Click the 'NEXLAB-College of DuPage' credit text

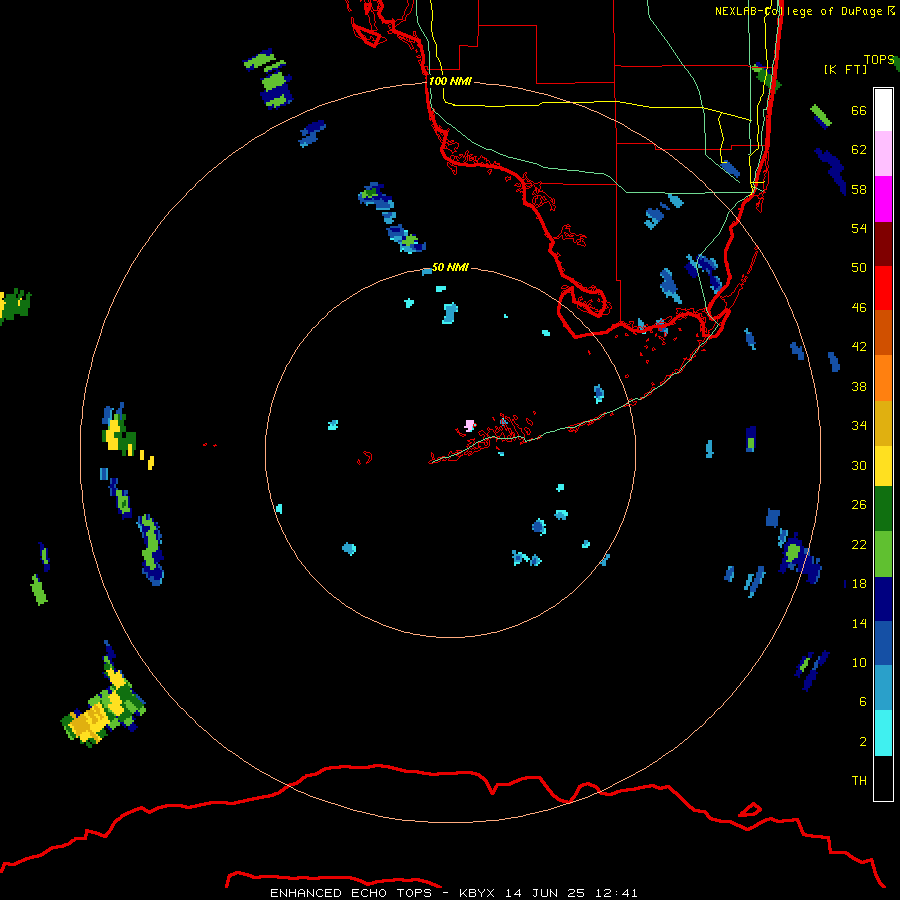click(x=798, y=11)
